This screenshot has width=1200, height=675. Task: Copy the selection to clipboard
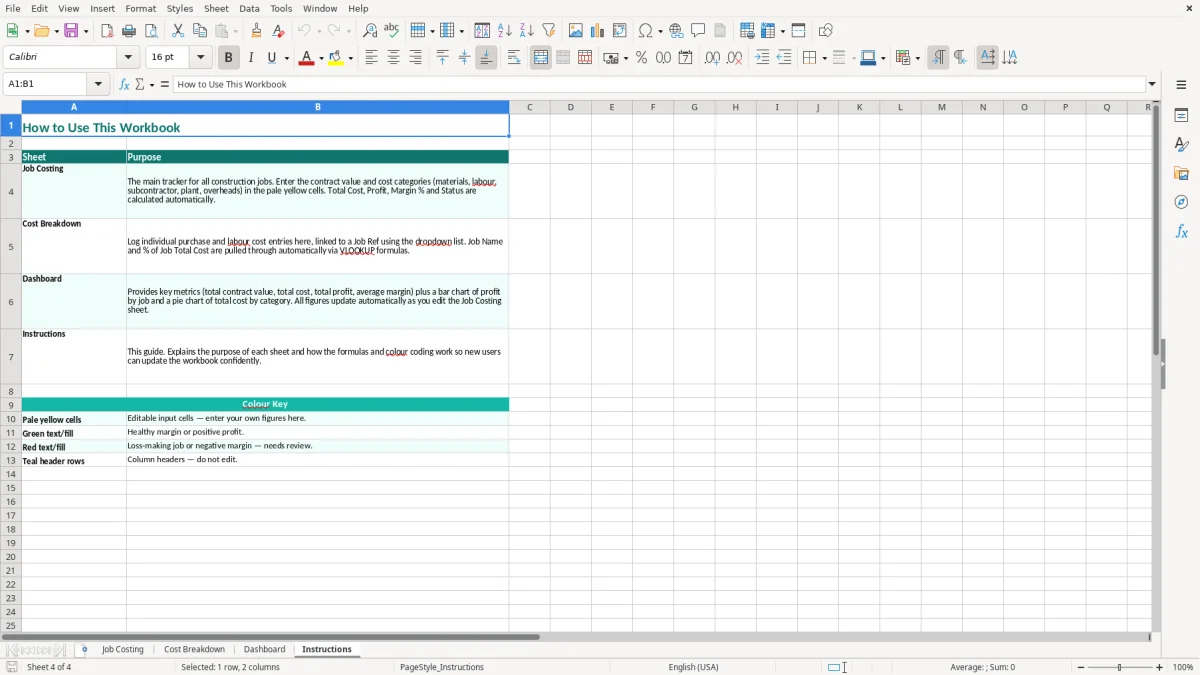point(200,31)
